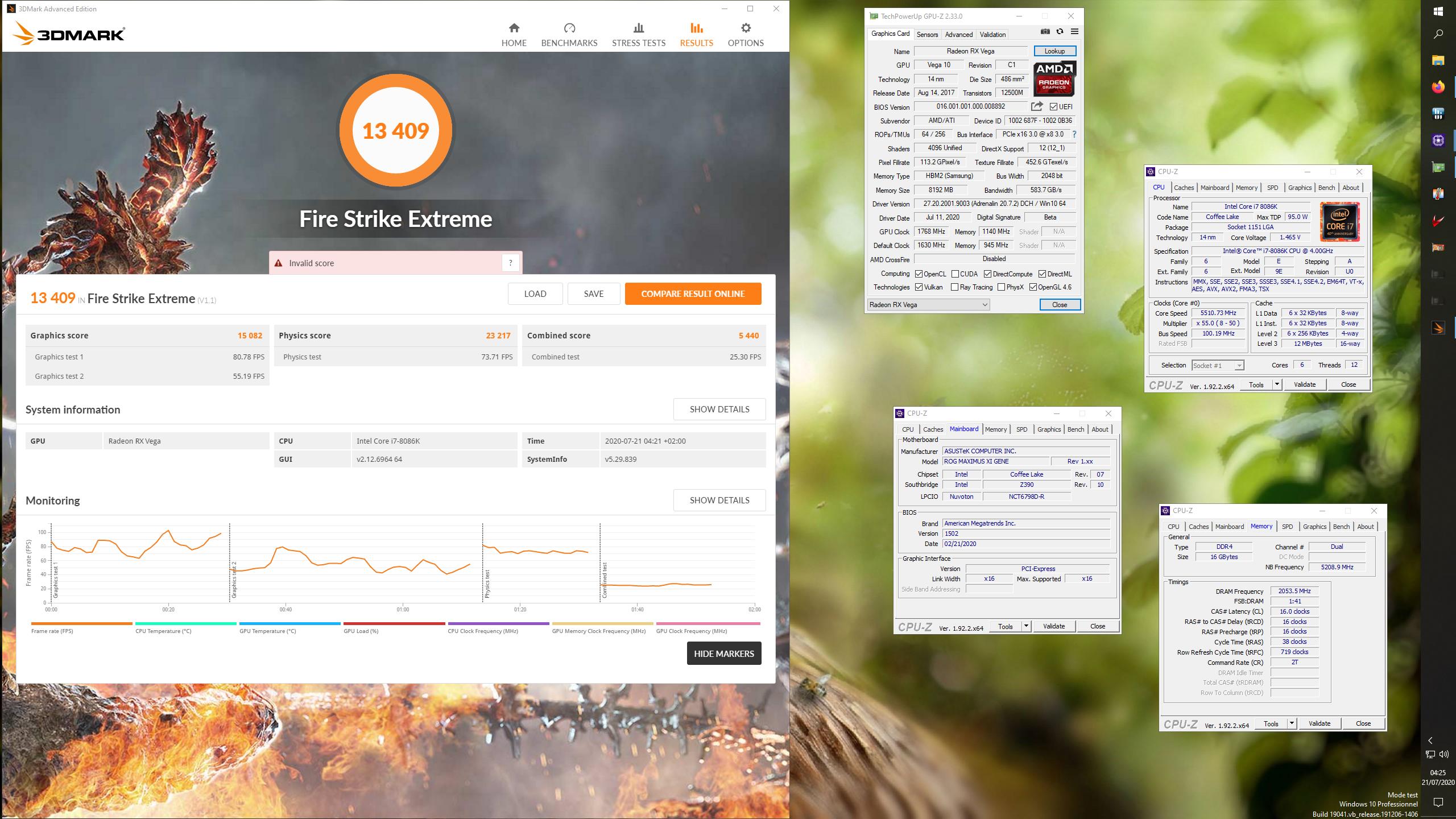Expand Tools dropdown arrow in CPU-Z Mainboard window

pyautogui.click(x=1027, y=626)
